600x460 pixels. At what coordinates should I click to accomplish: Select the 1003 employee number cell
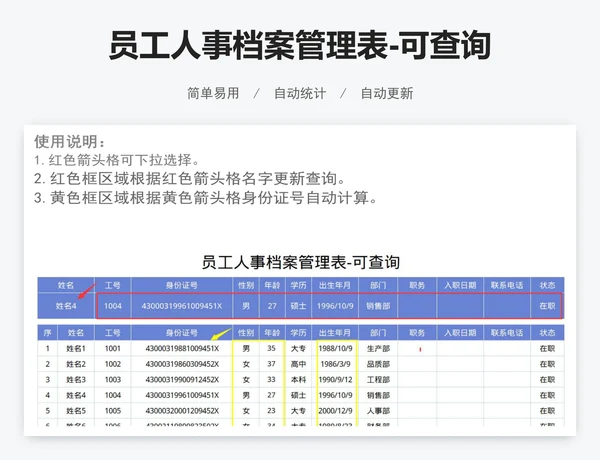click(x=113, y=380)
